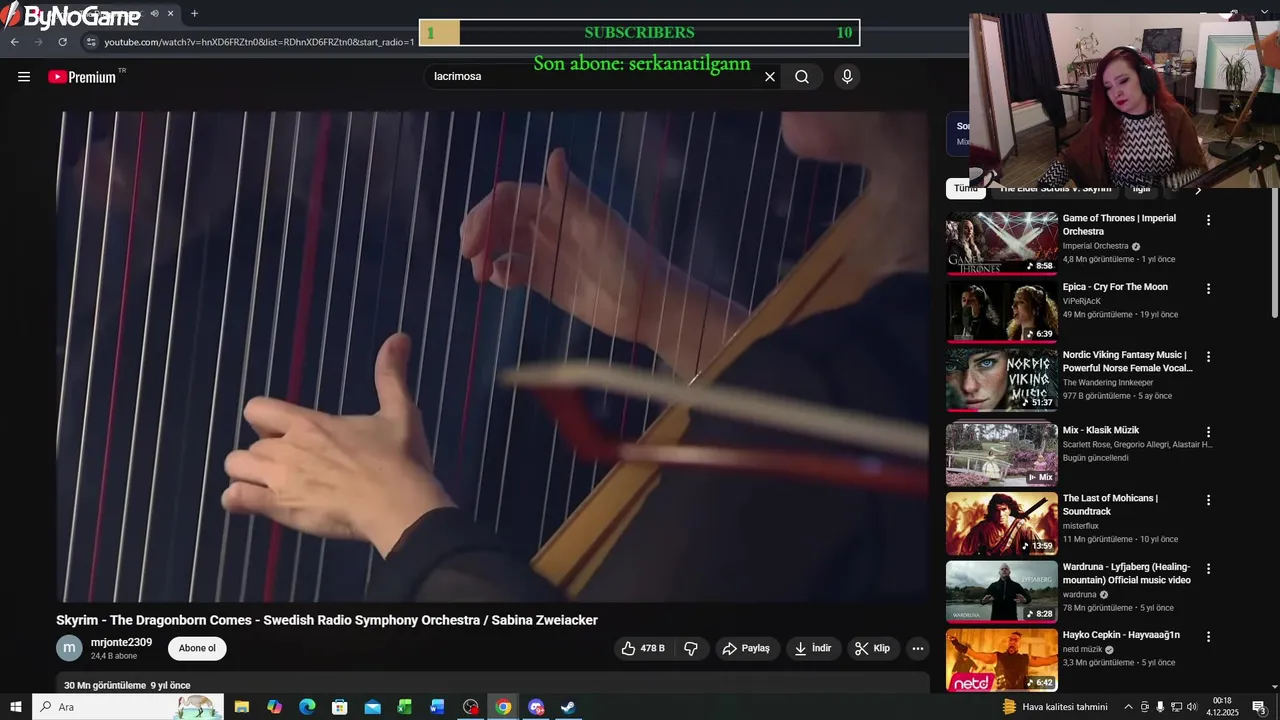Image resolution: width=1280 pixels, height=720 pixels.
Task: Click The Wandering Innkeeper channel name
Action: 1108,383
